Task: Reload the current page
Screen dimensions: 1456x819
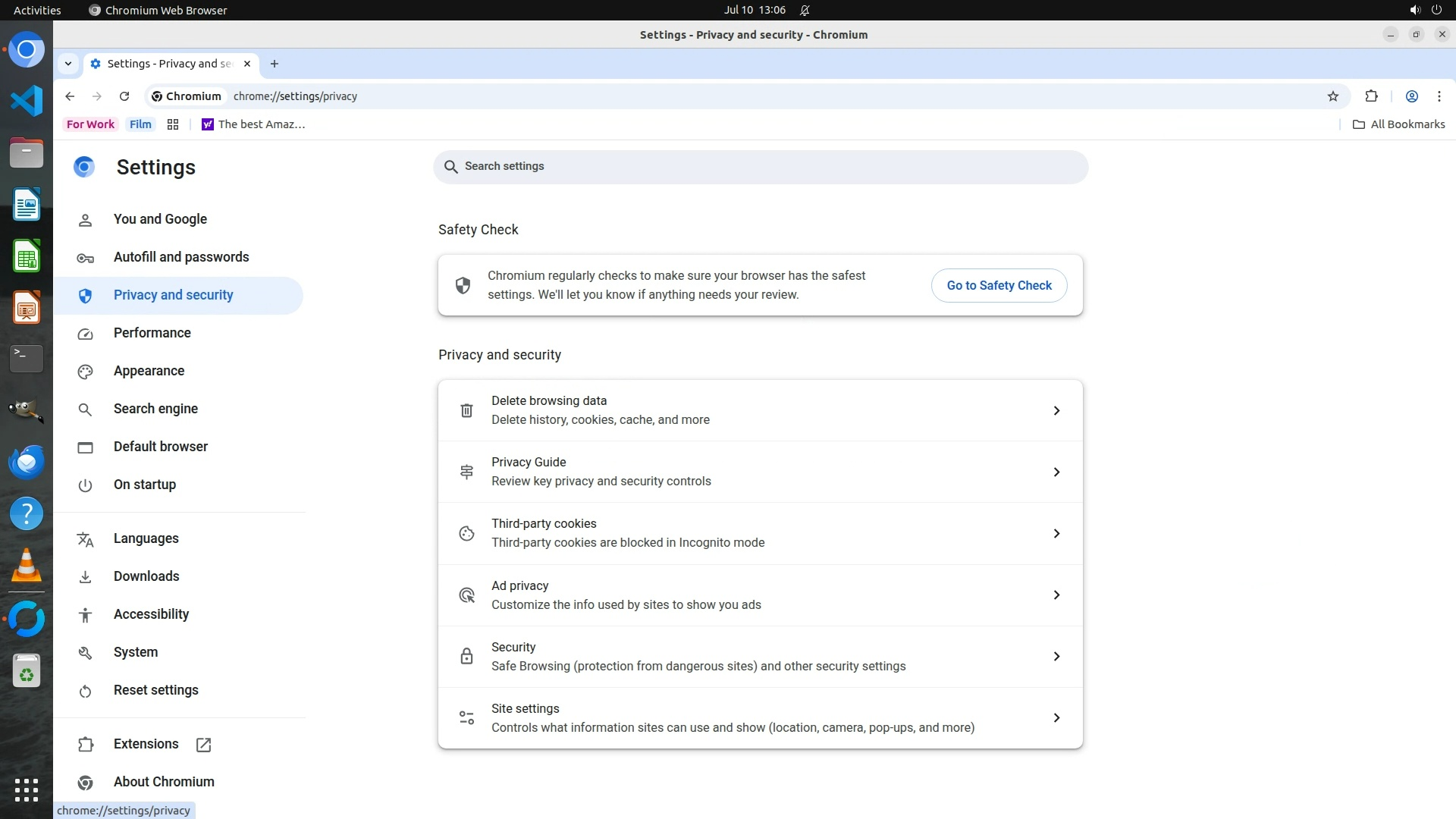Action: pos(124,96)
